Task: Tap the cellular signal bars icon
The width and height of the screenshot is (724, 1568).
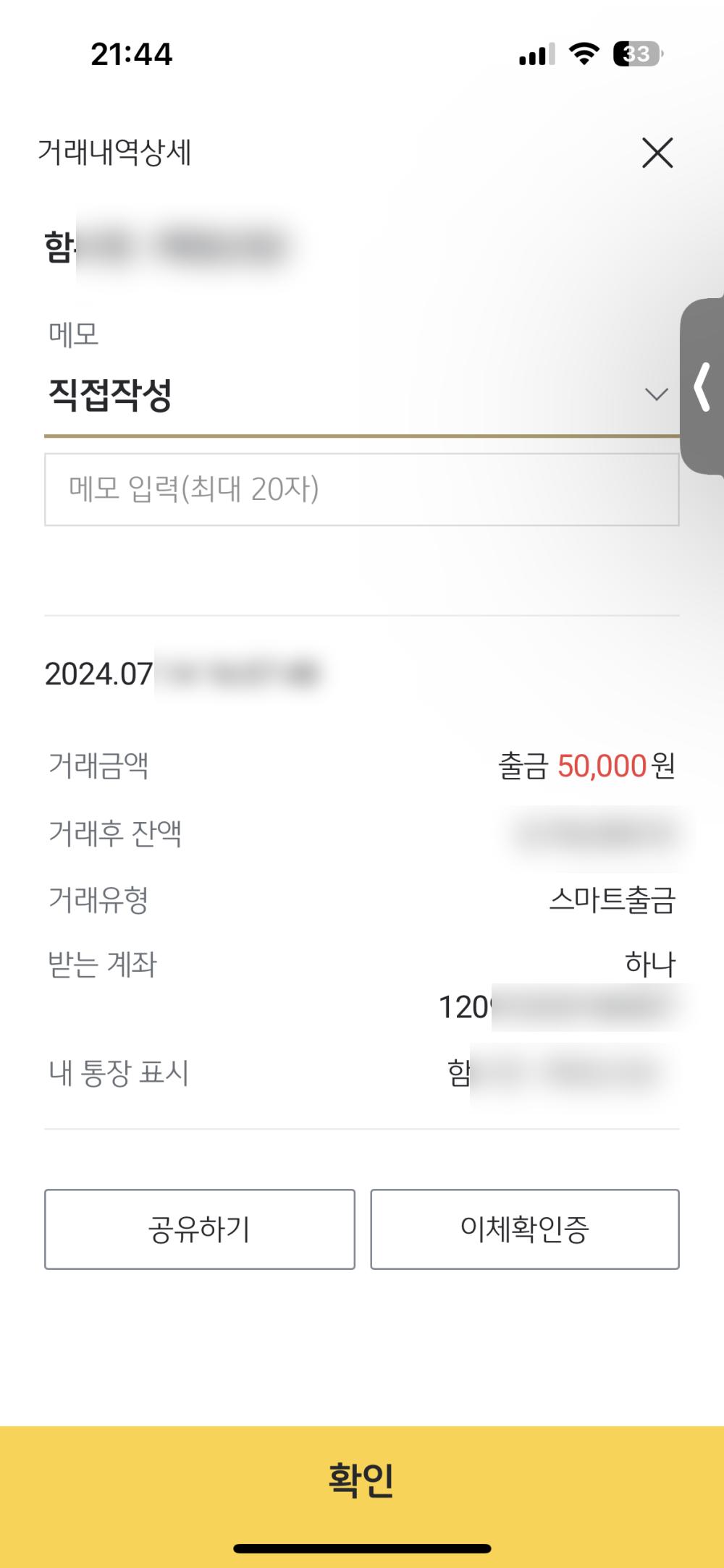Action: [x=537, y=54]
